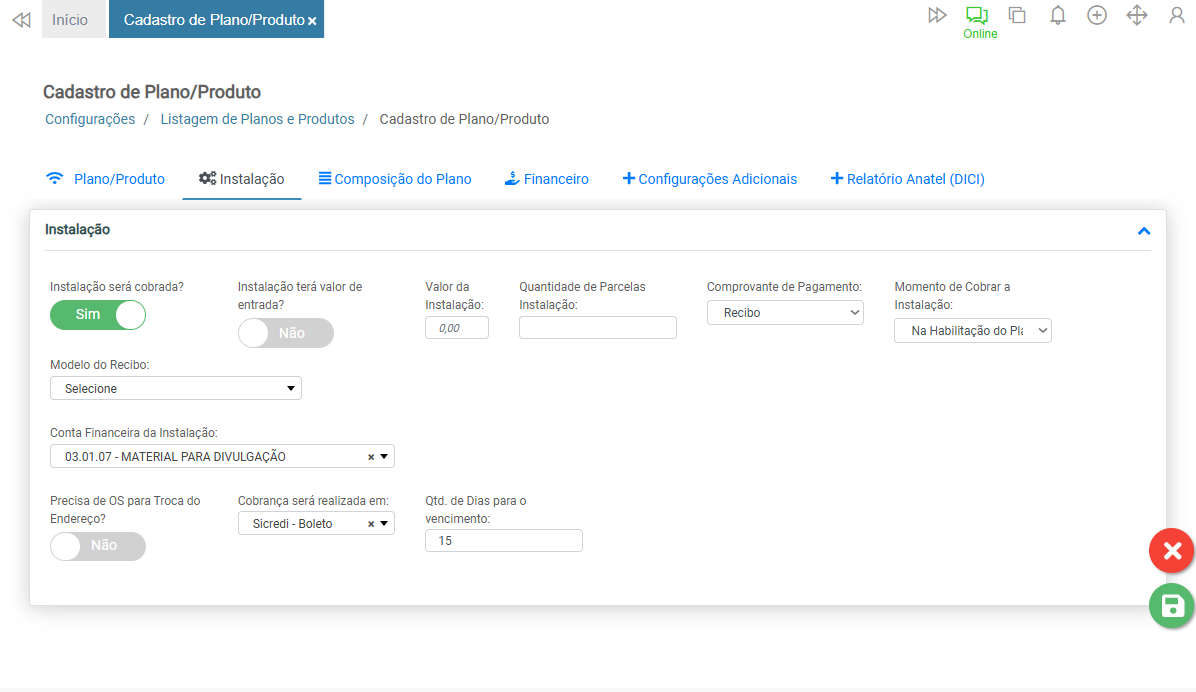The width and height of the screenshot is (1196, 692).
Task: Open the notifications bell icon
Action: tap(1057, 16)
